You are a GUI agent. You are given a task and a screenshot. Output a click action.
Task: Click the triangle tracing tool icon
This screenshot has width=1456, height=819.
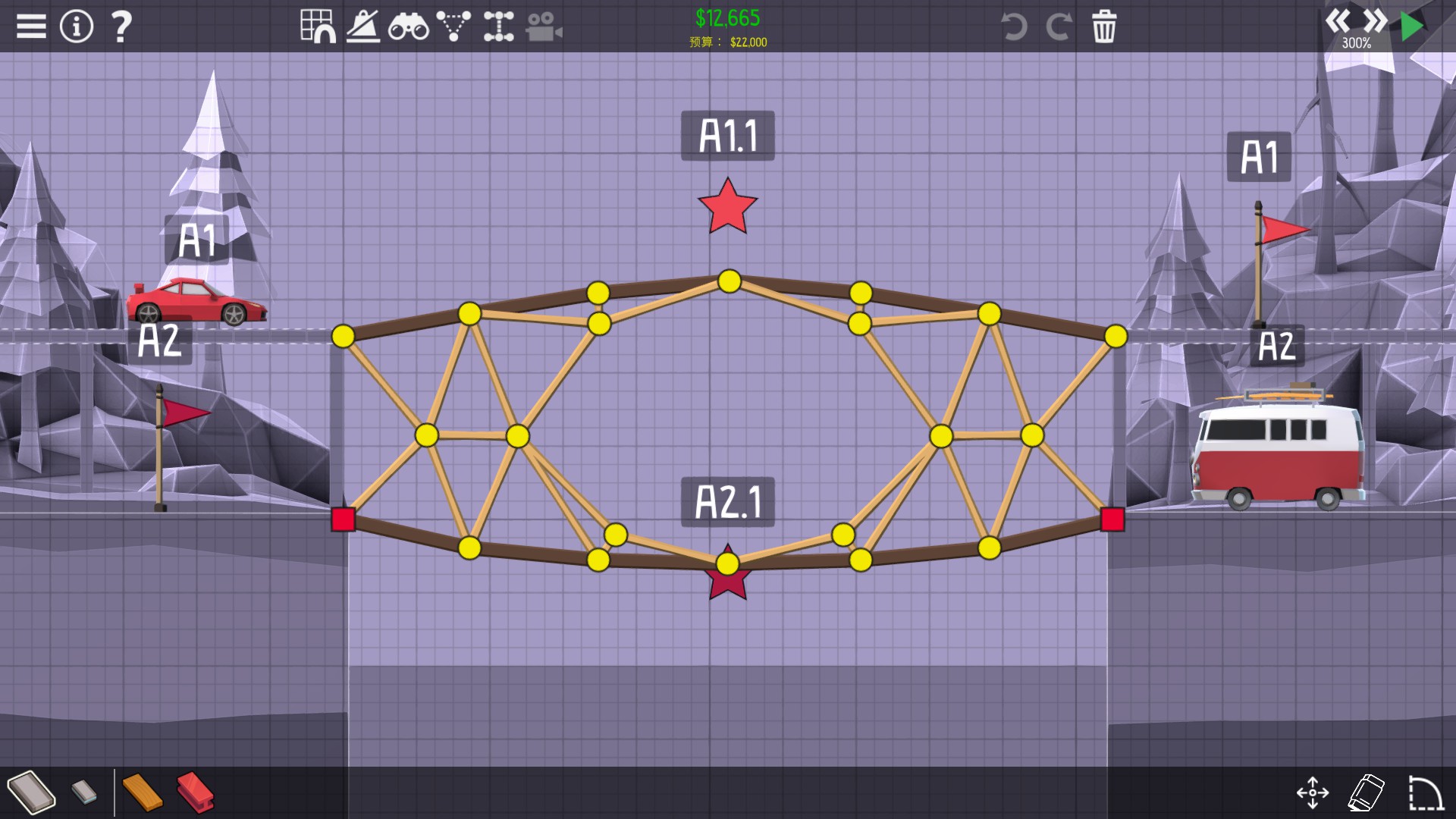(453, 27)
